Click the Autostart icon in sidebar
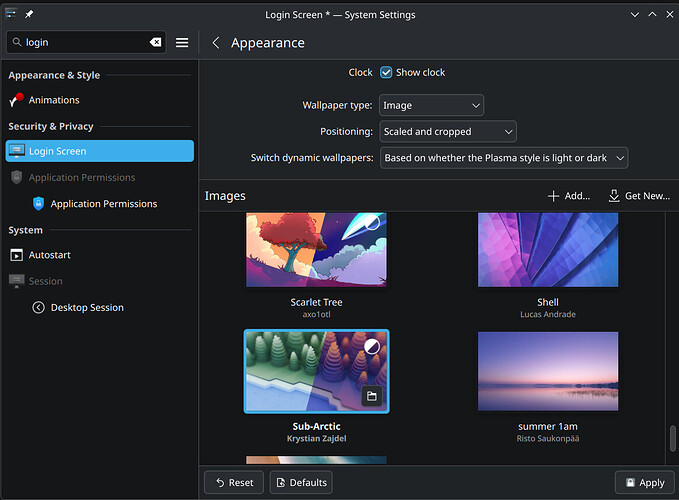 click(16, 255)
